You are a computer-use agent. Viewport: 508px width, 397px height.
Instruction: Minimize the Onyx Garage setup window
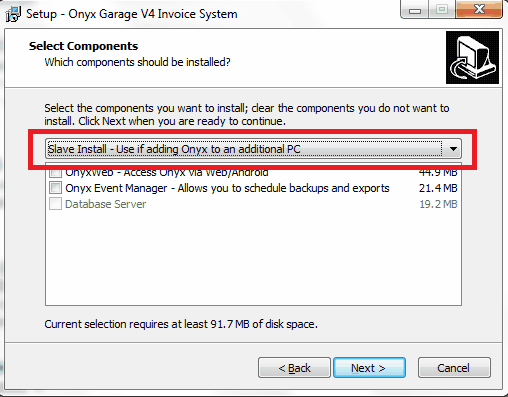(x=415, y=10)
